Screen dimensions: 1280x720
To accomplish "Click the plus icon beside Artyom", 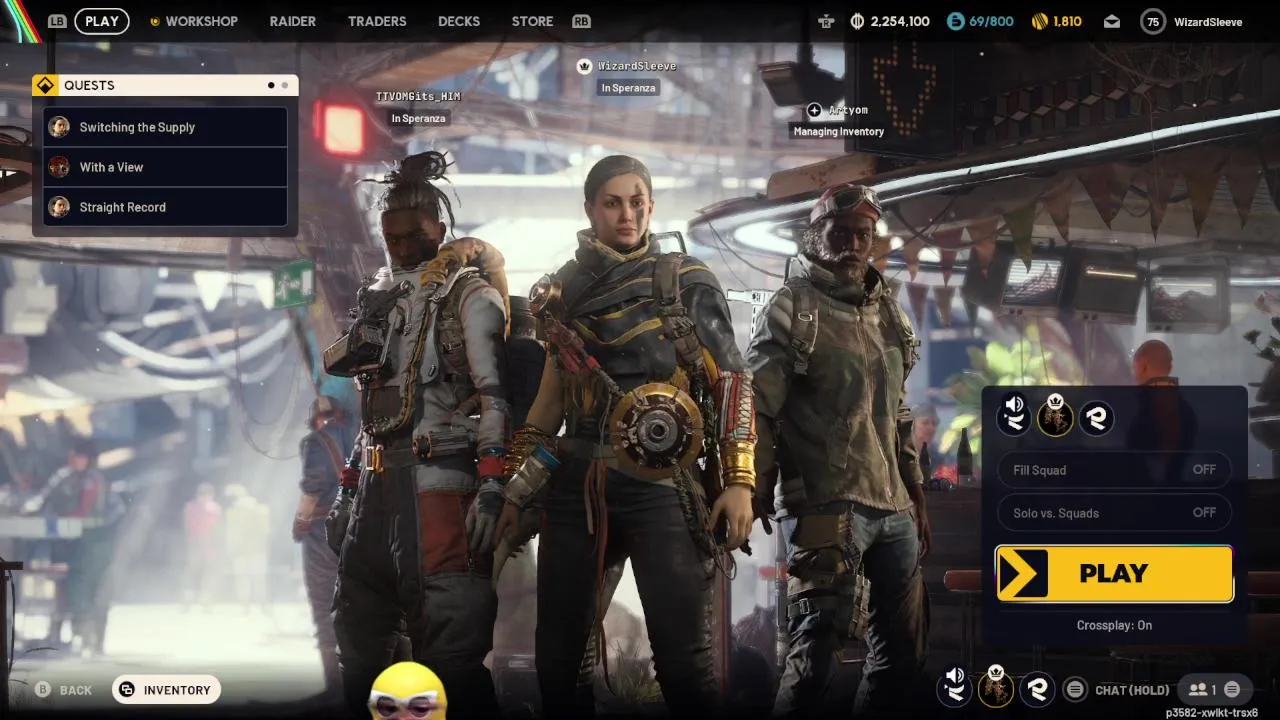I will click(x=814, y=110).
